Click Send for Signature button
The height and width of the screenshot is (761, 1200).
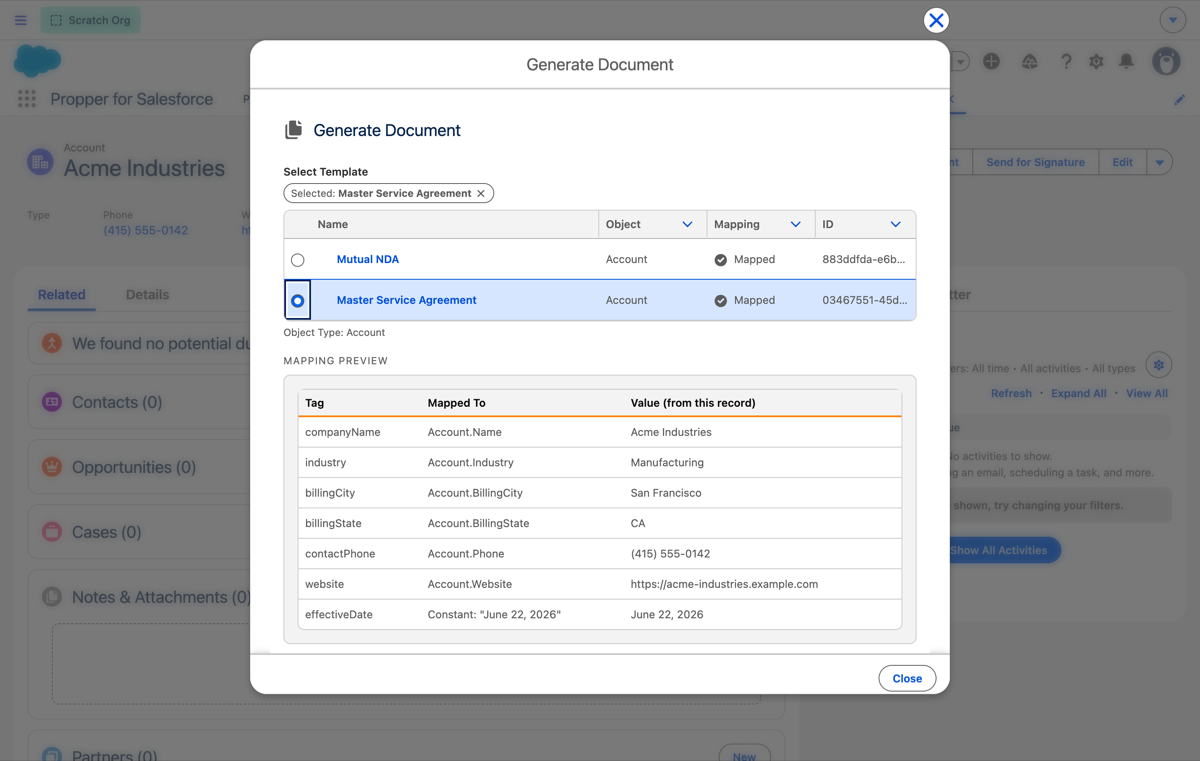point(1035,162)
